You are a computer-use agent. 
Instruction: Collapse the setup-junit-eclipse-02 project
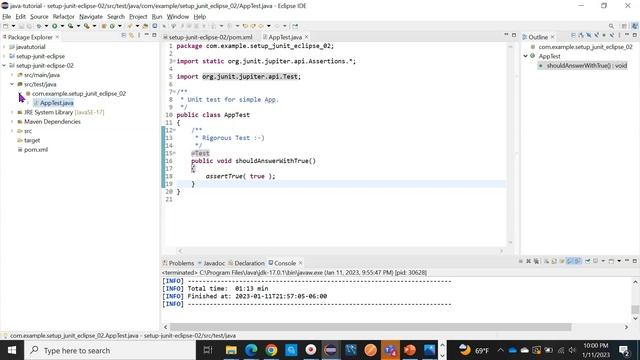(4, 66)
